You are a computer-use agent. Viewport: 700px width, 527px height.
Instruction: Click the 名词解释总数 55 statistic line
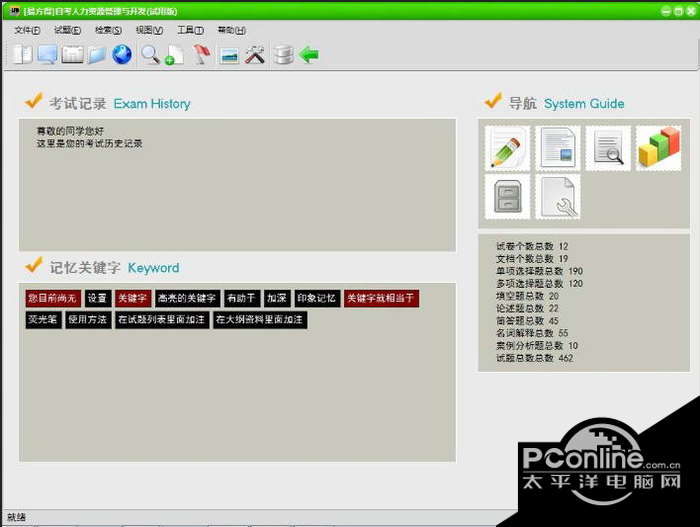click(x=532, y=333)
